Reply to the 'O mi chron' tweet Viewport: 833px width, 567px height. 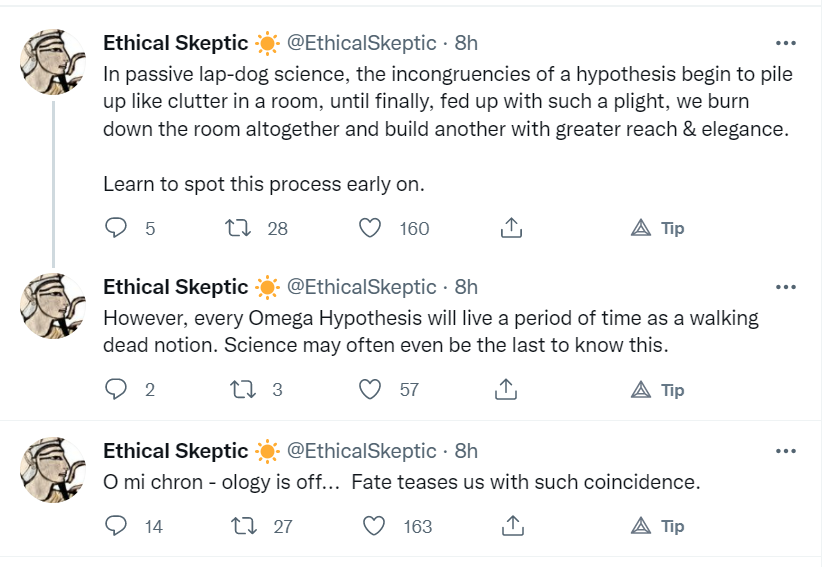pos(117,525)
